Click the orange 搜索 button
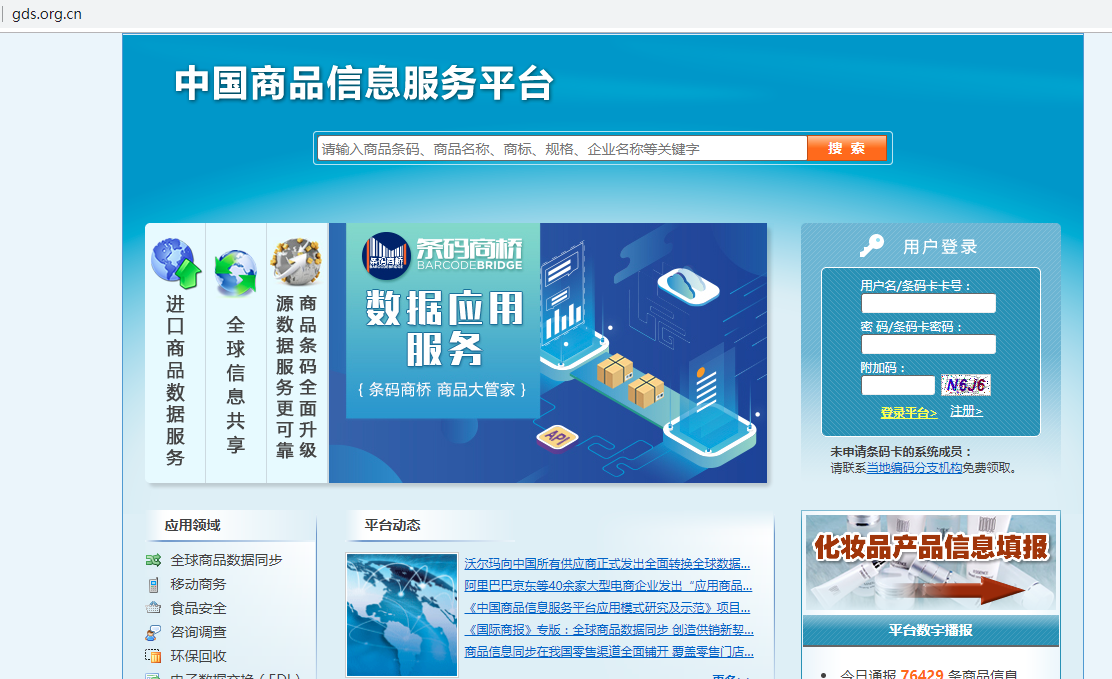Viewport: 1112px width, 679px height. (x=847, y=148)
